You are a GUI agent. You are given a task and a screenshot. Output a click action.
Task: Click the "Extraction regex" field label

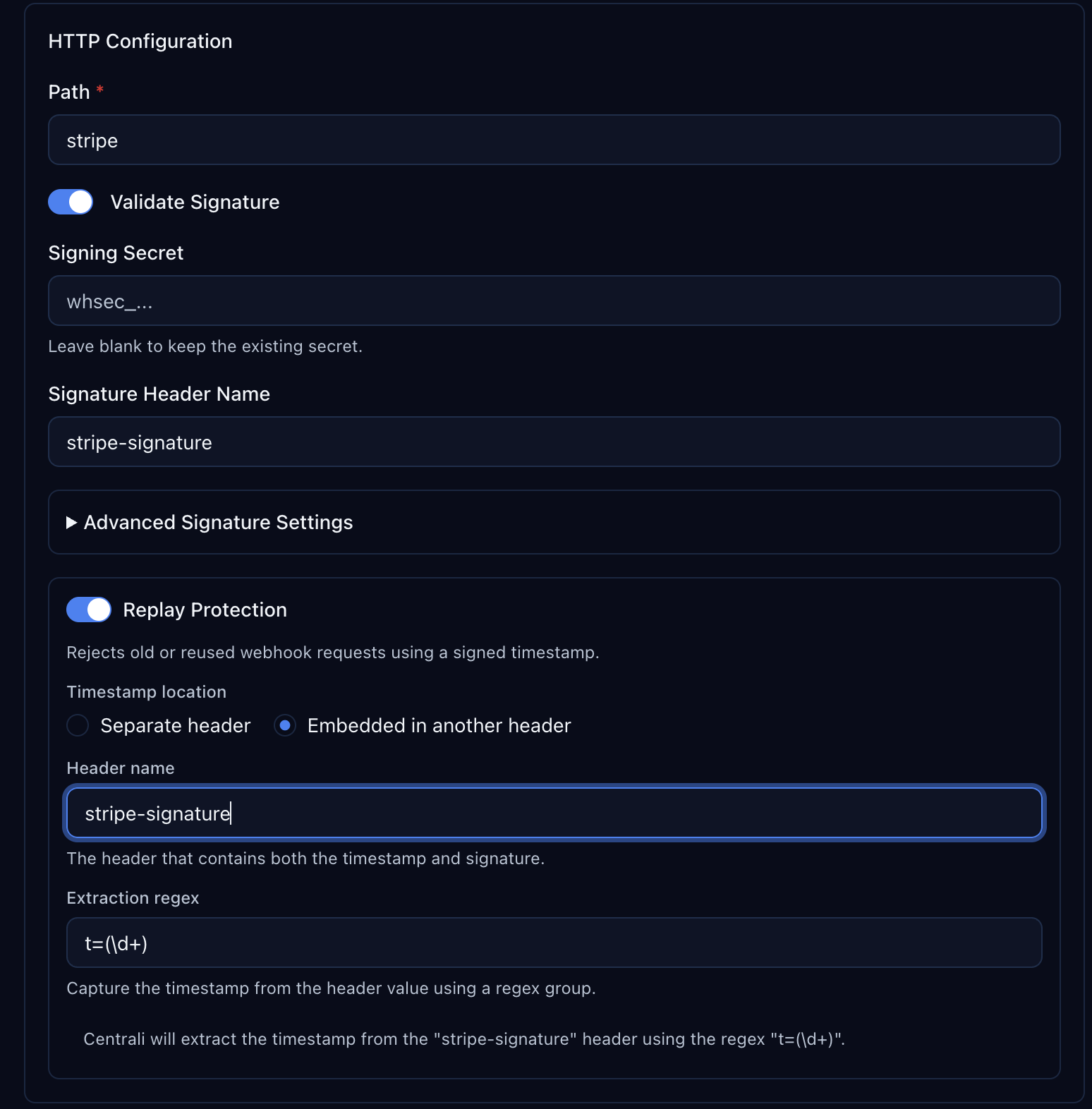(x=133, y=898)
